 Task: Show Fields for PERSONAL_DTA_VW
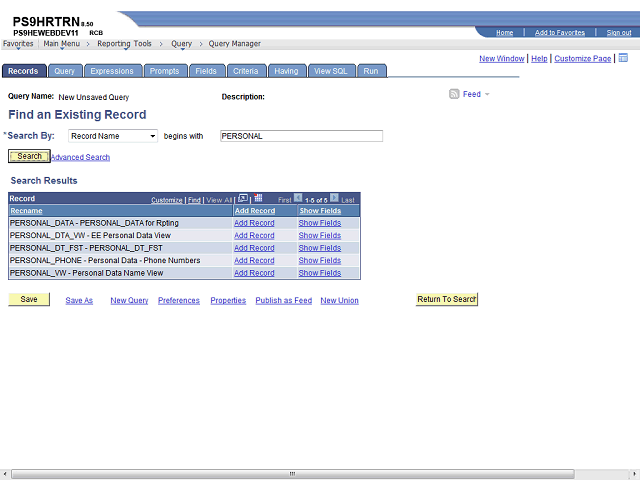coord(320,236)
